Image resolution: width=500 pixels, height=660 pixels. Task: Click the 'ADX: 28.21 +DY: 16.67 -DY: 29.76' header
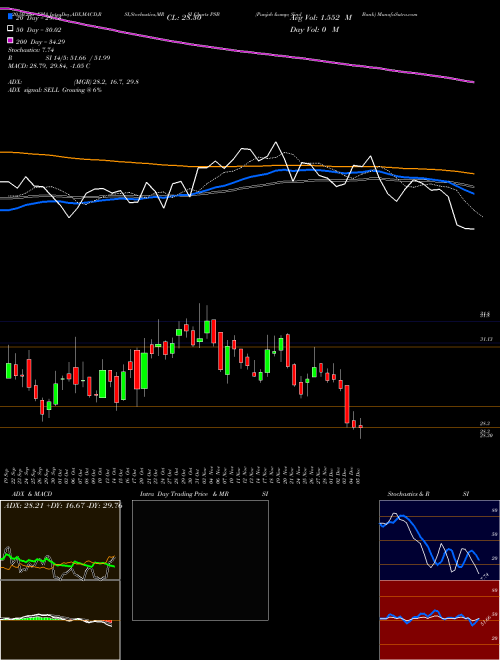(x=63, y=506)
